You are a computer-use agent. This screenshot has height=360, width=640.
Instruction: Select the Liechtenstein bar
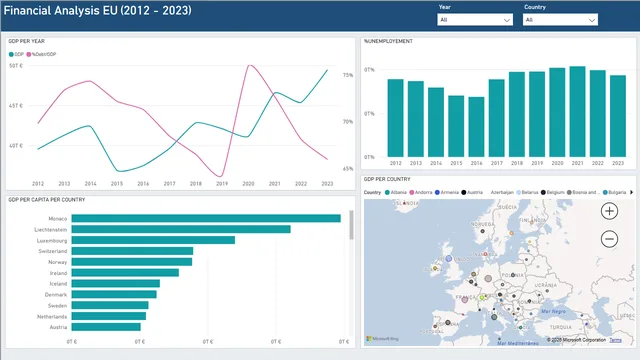(x=181, y=229)
